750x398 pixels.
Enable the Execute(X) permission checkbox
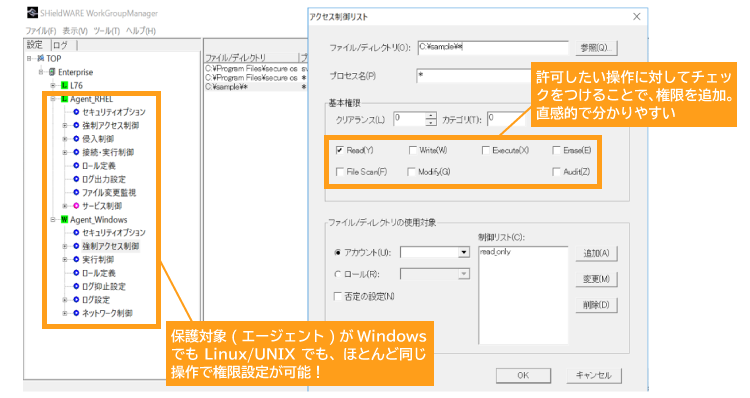[485, 150]
